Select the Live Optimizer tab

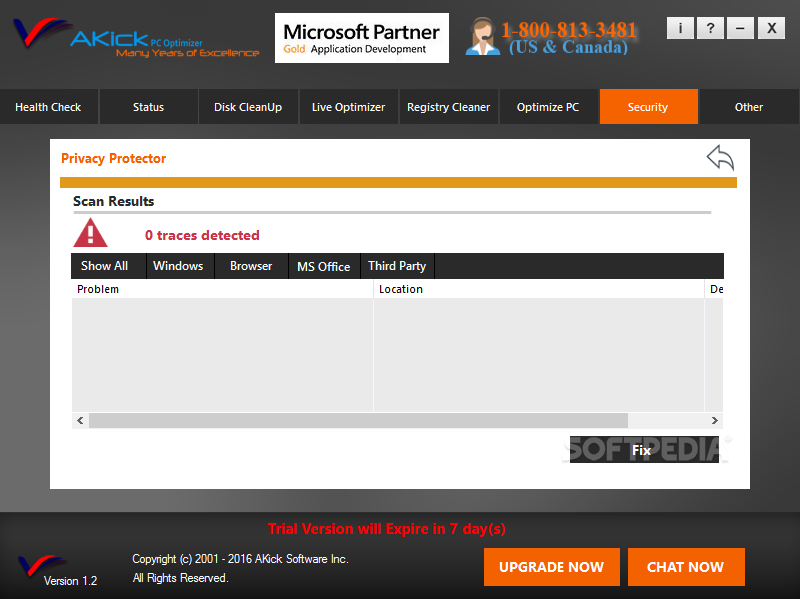point(348,107)
